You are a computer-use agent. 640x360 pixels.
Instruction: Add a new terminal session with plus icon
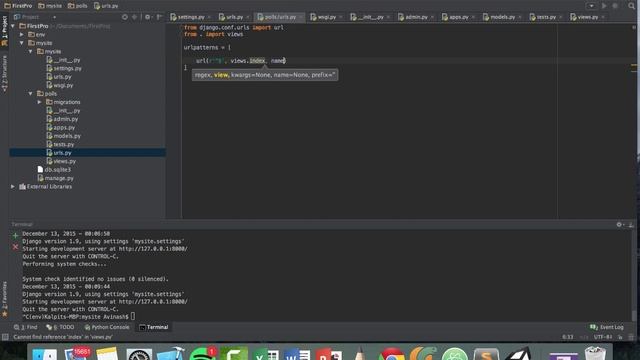tap(16, 236)
